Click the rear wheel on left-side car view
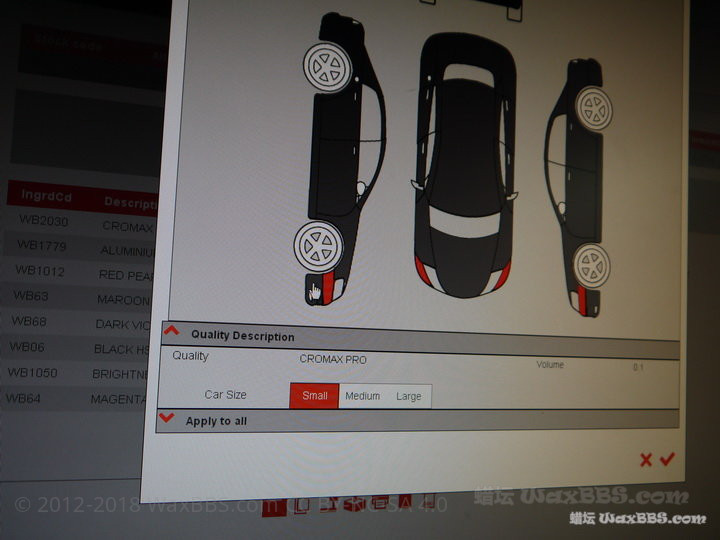This screenshot has height=540, width=720. coord(317,245)
